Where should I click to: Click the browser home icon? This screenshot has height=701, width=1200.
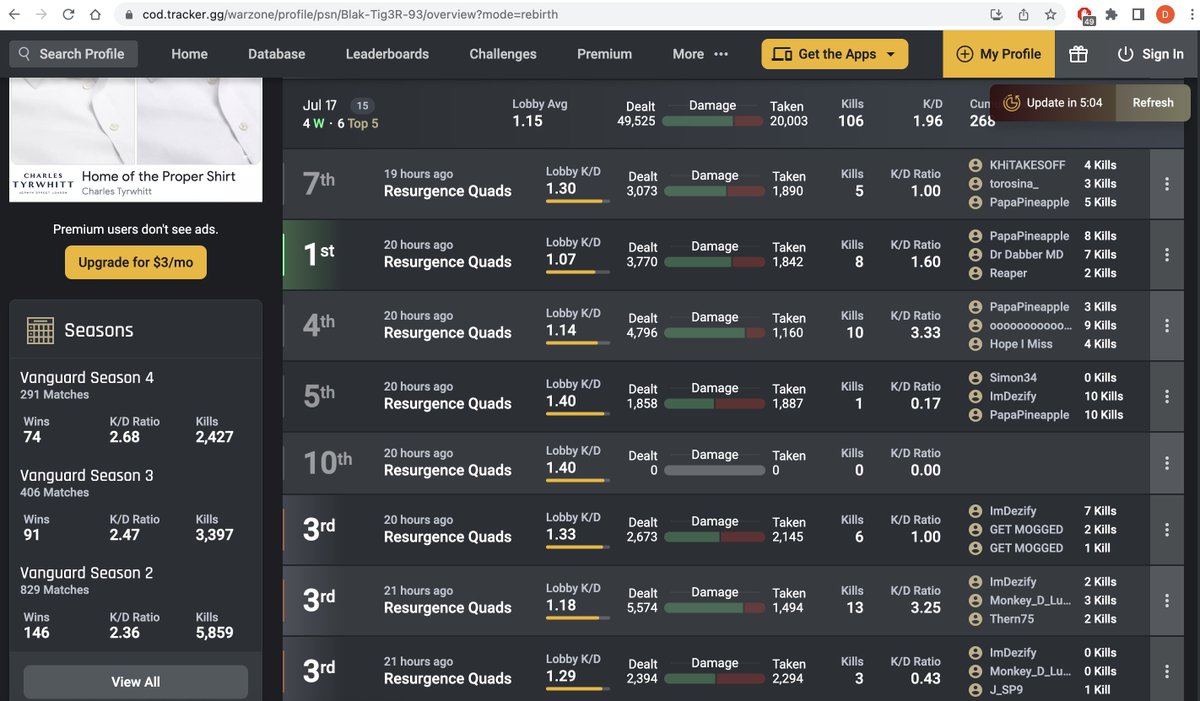[x=95, y=15]
